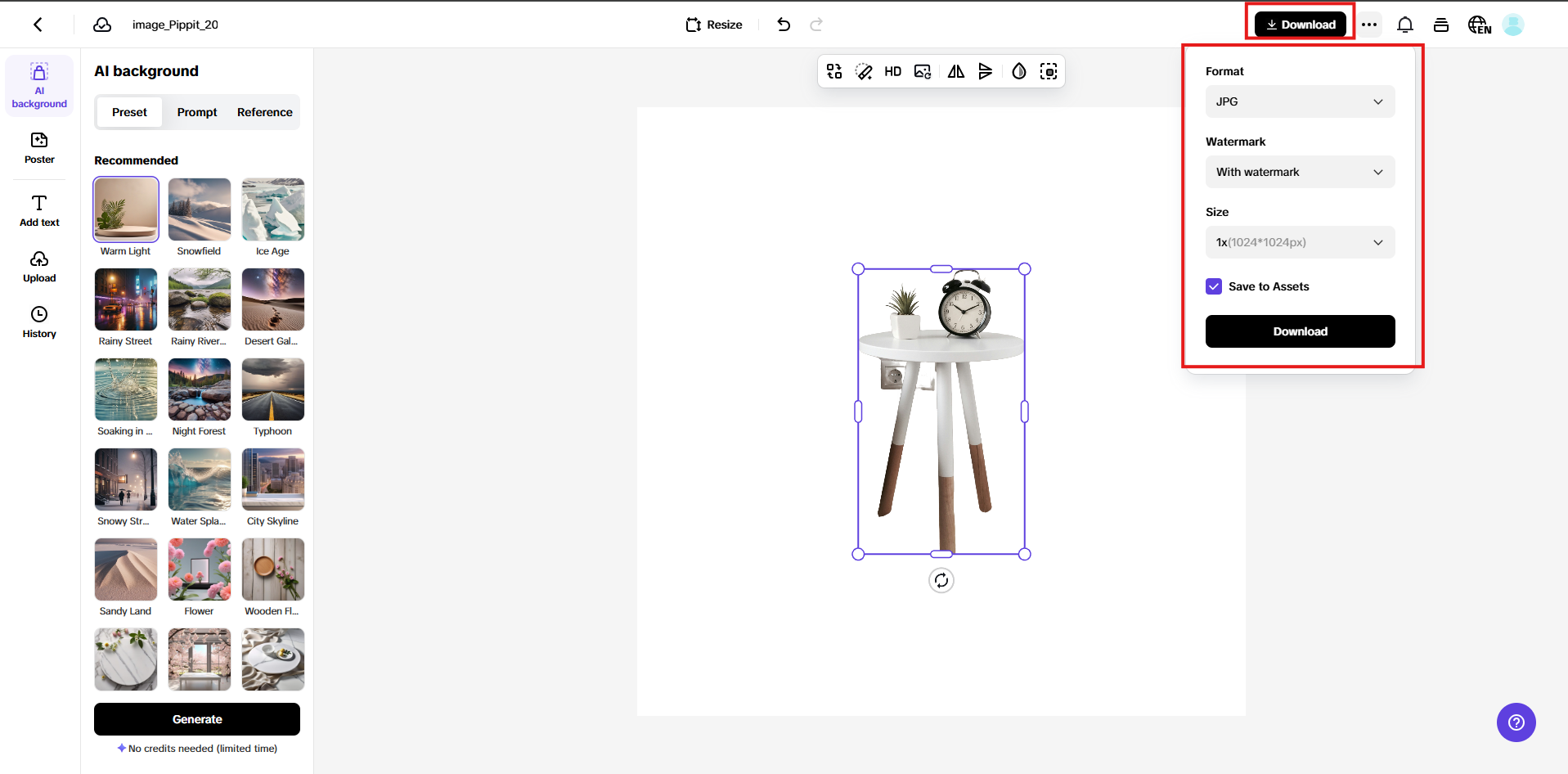Screen dimensions: 1568x774
Task: Click the replace image swap icon
Action: click(x=834, y=71)
